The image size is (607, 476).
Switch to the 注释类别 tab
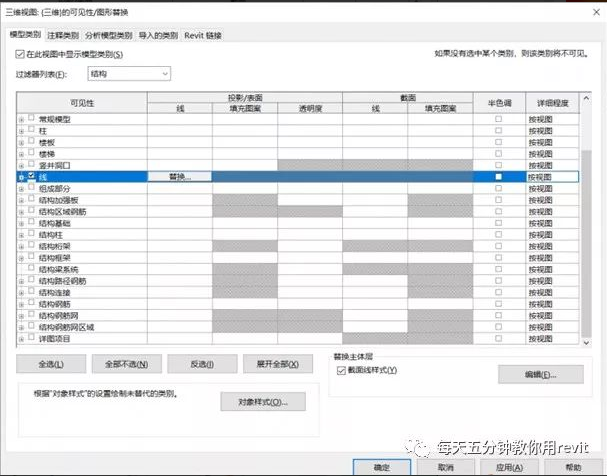[63, 36]
